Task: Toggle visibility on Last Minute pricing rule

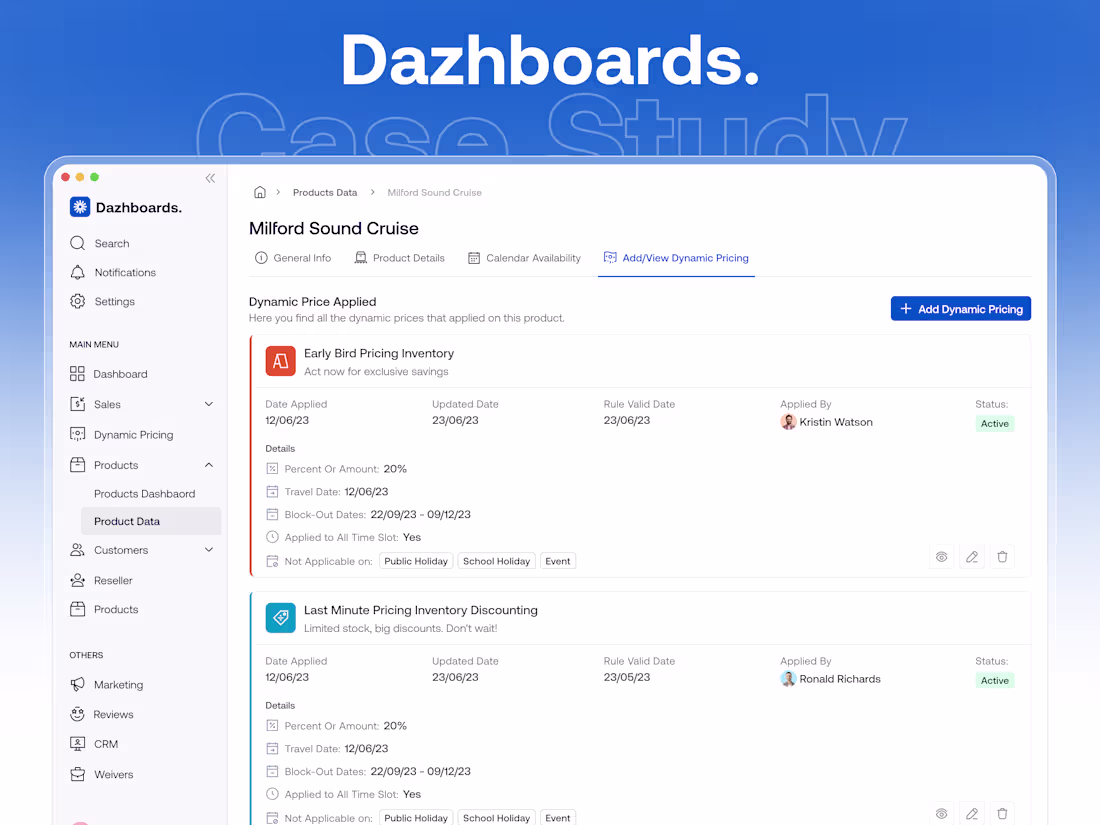Action: (x=941, y=813)
